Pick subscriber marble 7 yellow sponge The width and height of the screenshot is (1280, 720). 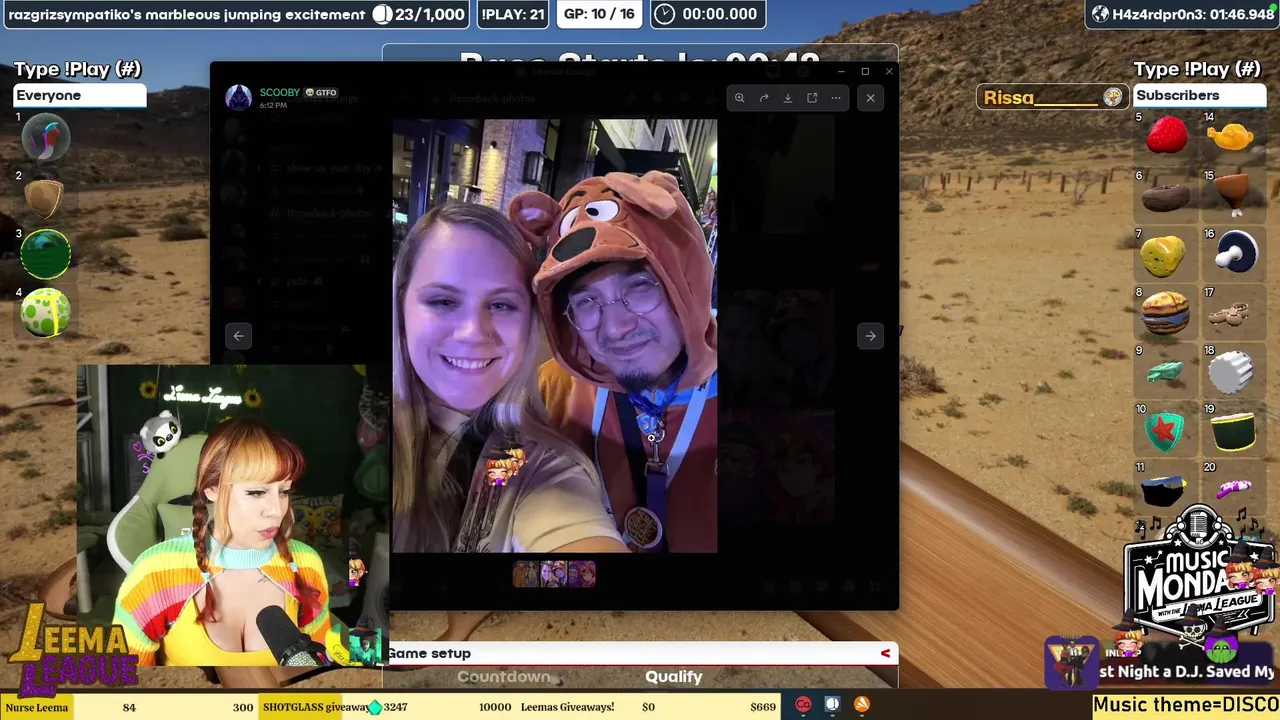tap(1164, 255)
